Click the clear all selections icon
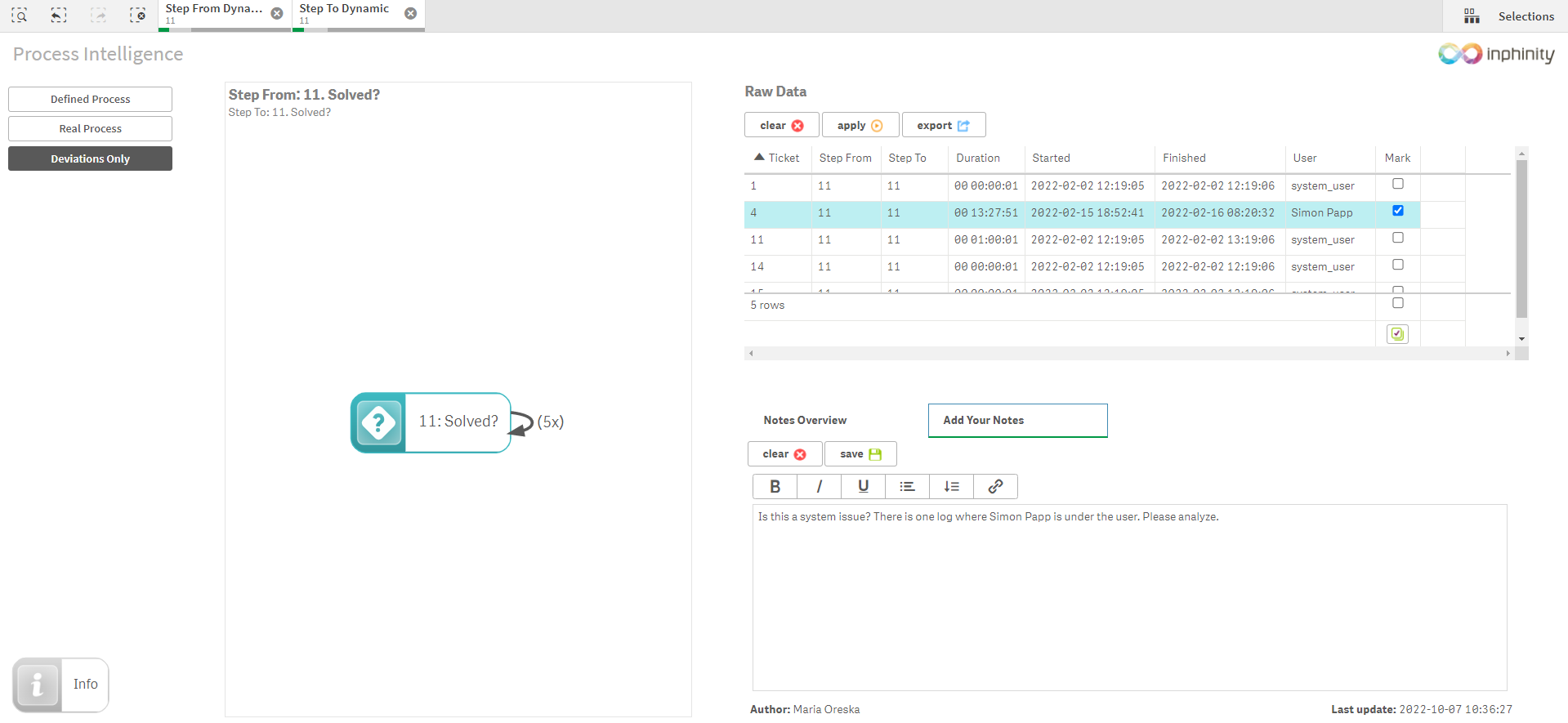 pyautogui.click(x=137, y=16)
